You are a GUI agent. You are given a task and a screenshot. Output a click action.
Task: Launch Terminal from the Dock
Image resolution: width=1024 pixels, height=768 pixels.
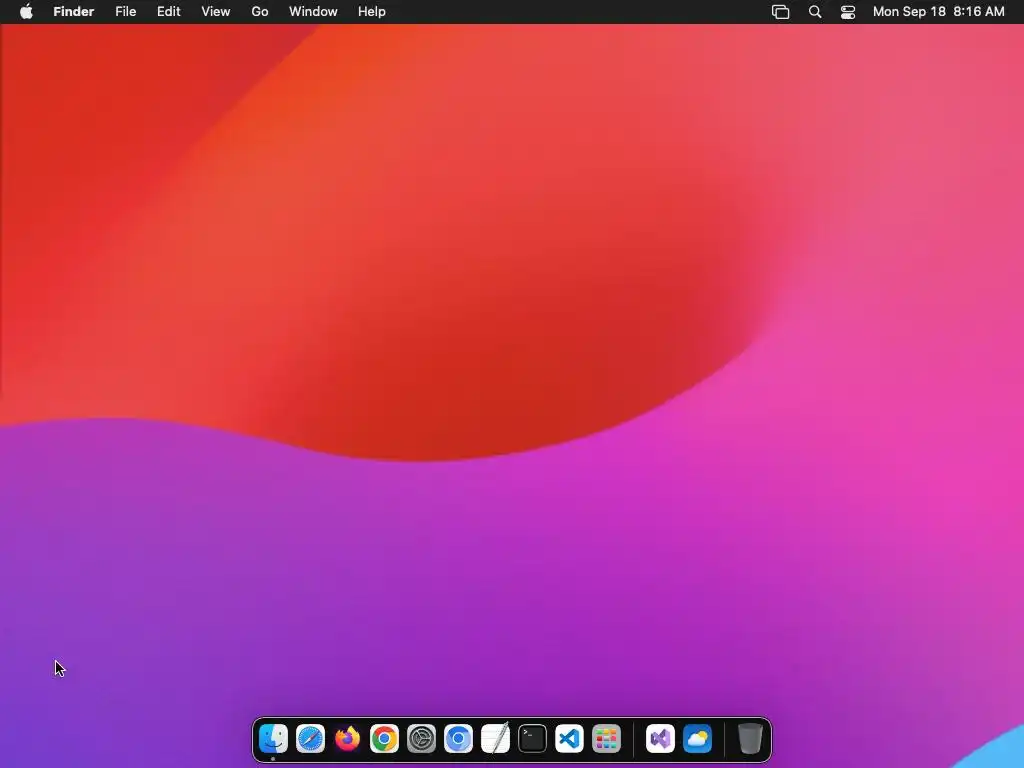pyautogui.click(x=532, y=739)
